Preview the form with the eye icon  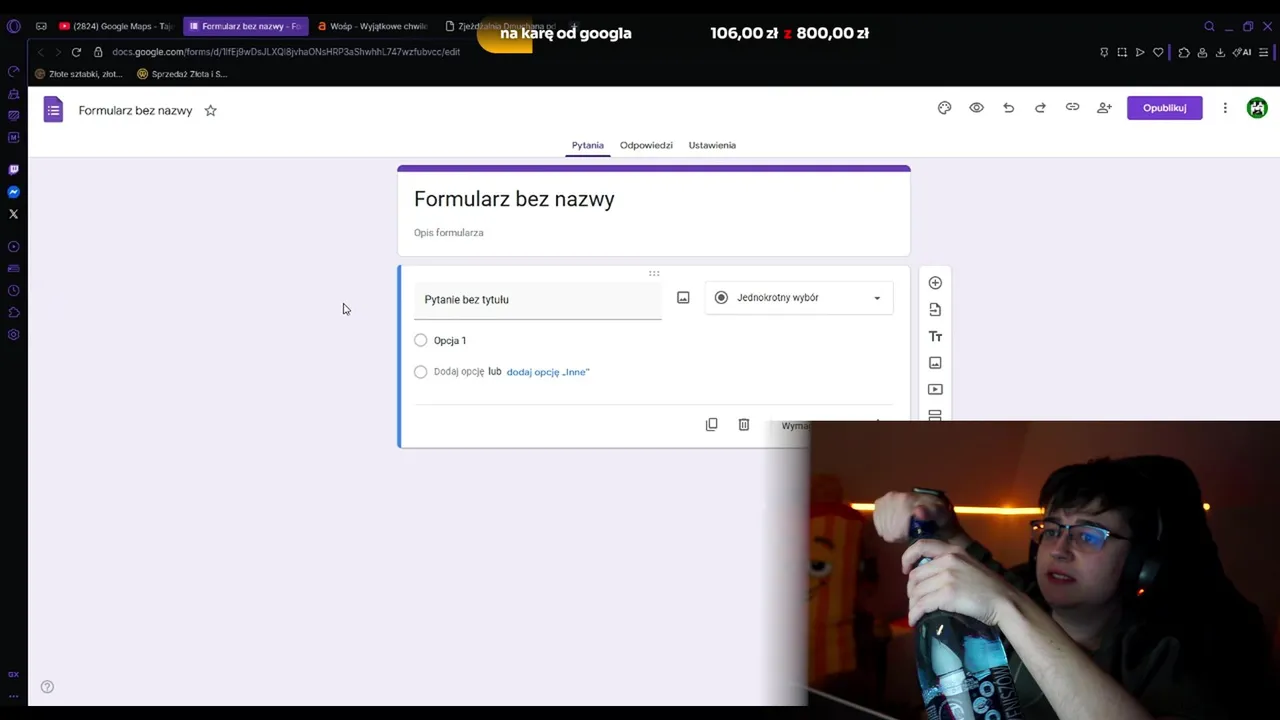click(976, 108)
